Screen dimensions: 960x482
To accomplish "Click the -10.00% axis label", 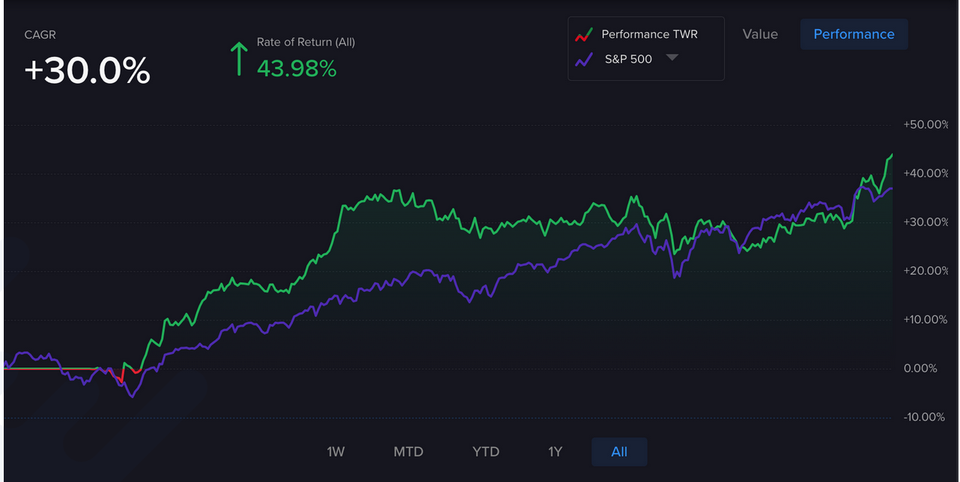I will coord(925,417).
